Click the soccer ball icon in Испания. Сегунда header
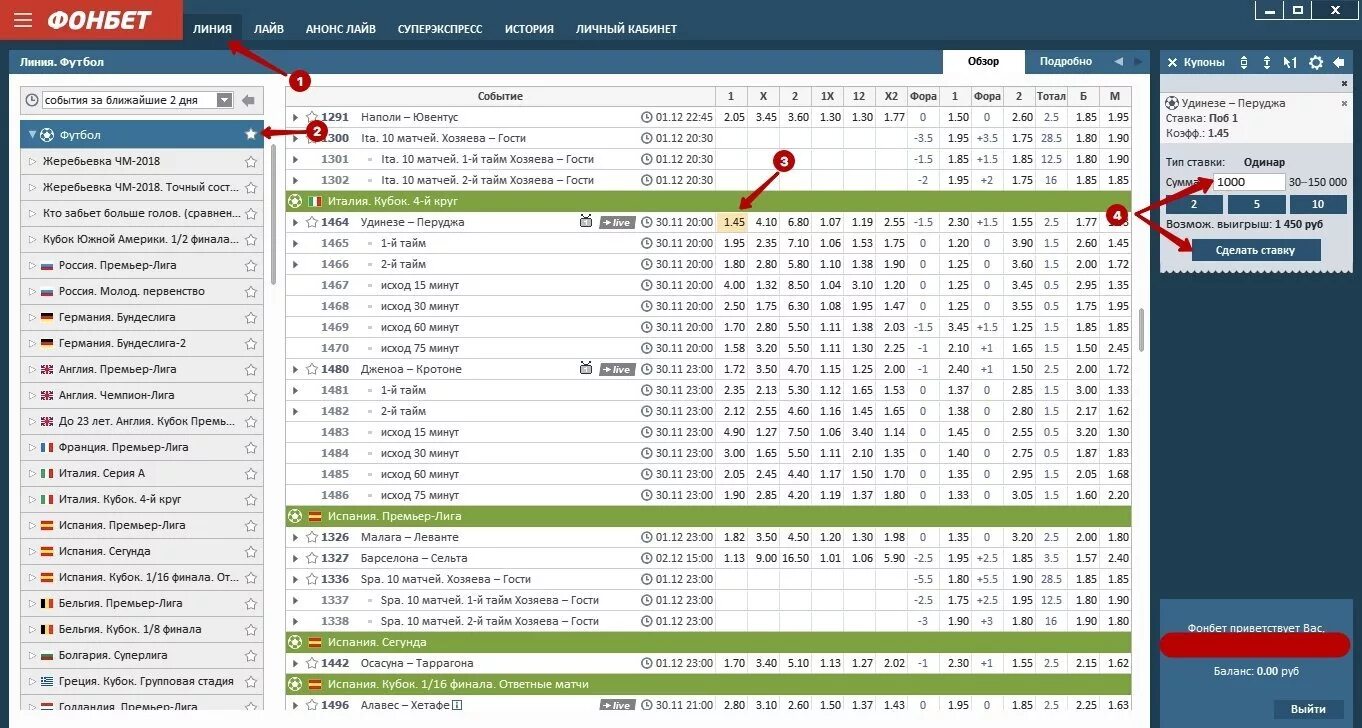Viewport: 1362px width, 728px height. pyautogui.click(x=295, y=642)
